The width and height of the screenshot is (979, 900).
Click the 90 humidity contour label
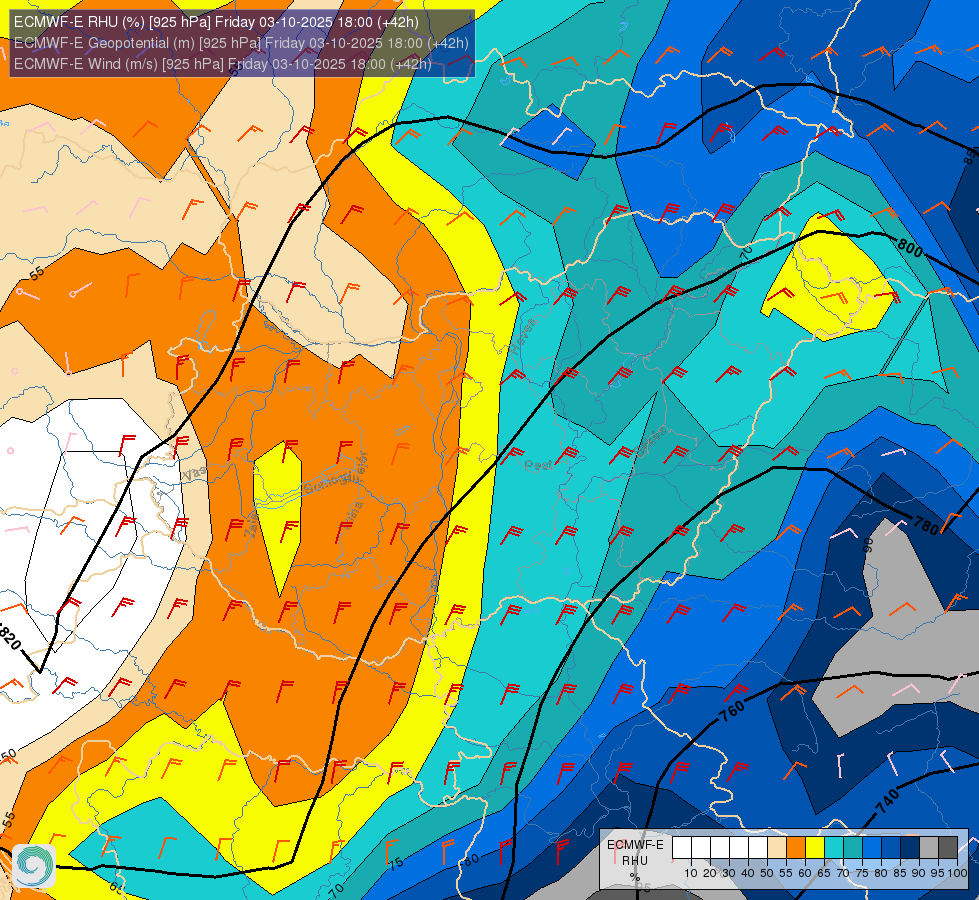click(x=868, y=545)
